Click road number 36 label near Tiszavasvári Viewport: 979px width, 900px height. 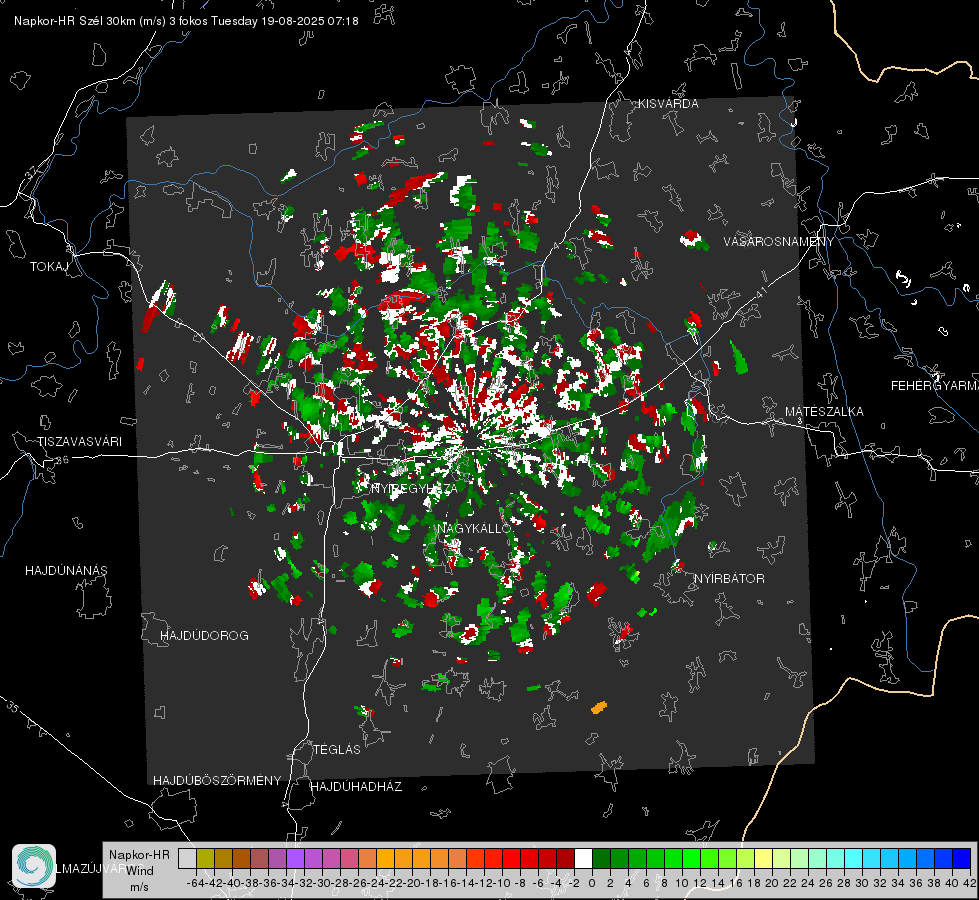[62, 460]
